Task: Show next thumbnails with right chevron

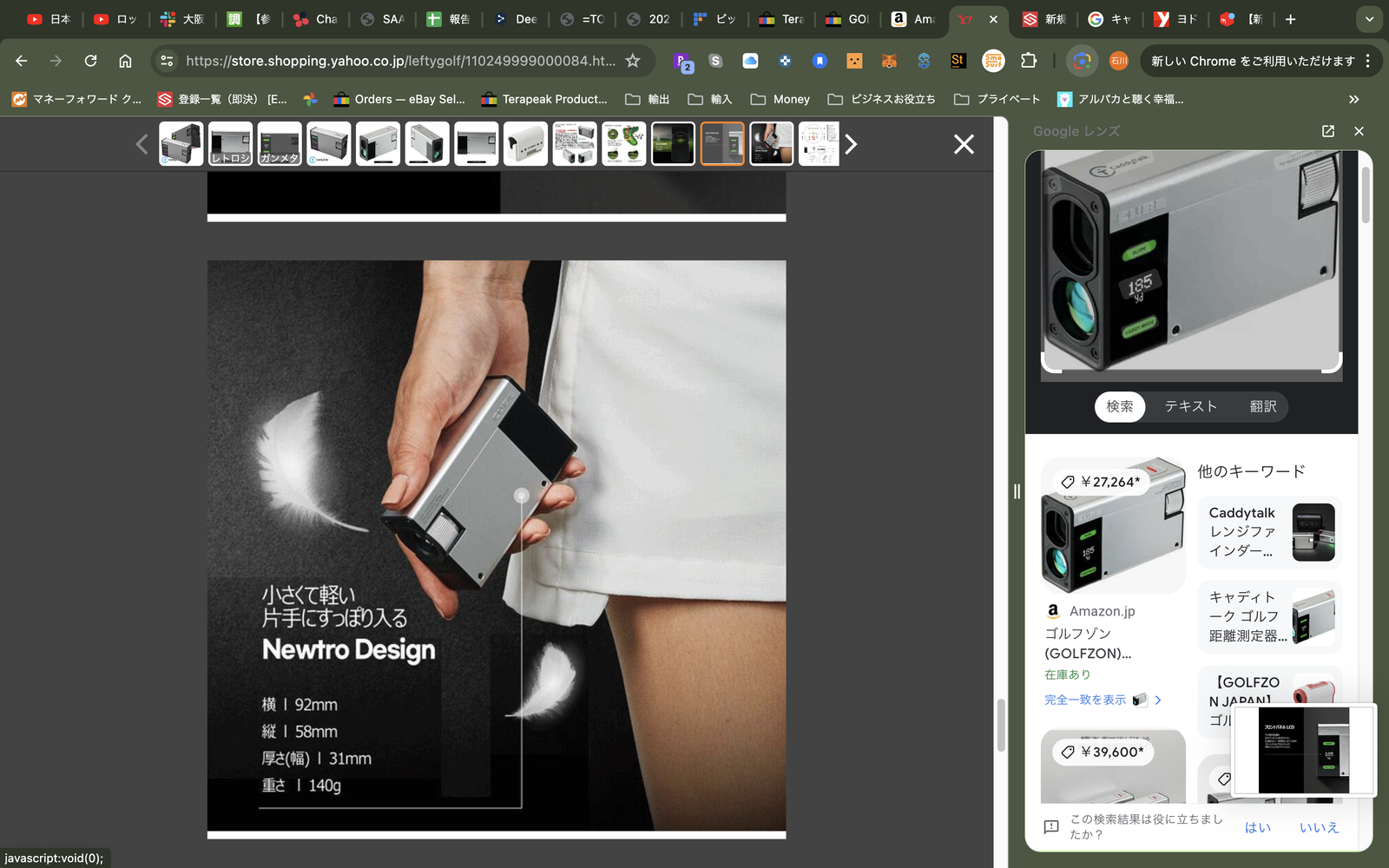Action: pos(851,144)
